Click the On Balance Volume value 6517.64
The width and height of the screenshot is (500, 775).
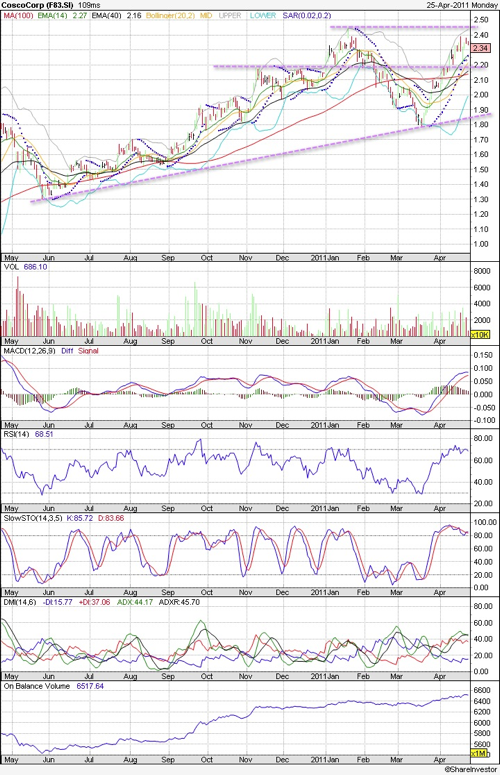[89, 687]
